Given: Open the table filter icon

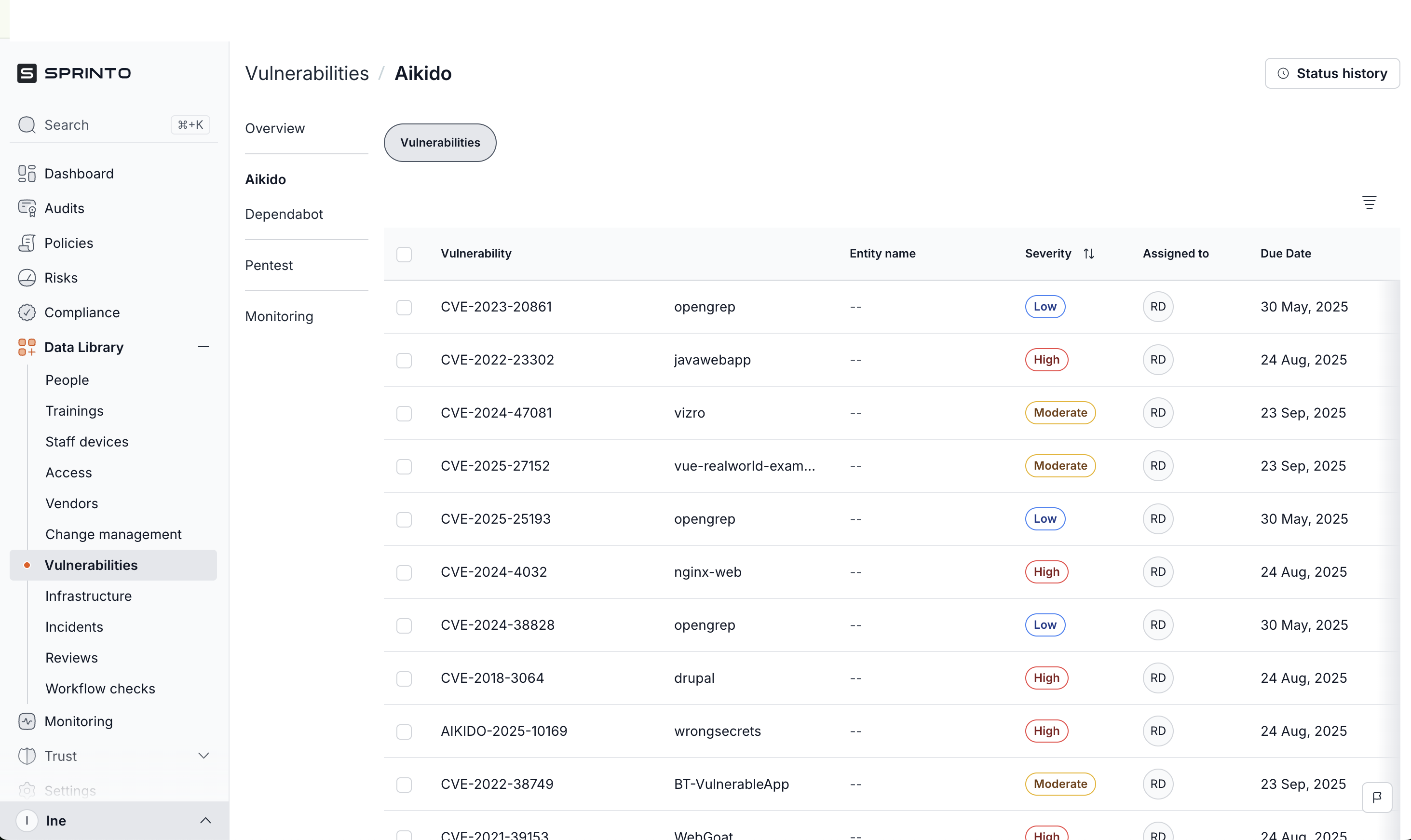Looking at the screenshot, I should 1369,202.
